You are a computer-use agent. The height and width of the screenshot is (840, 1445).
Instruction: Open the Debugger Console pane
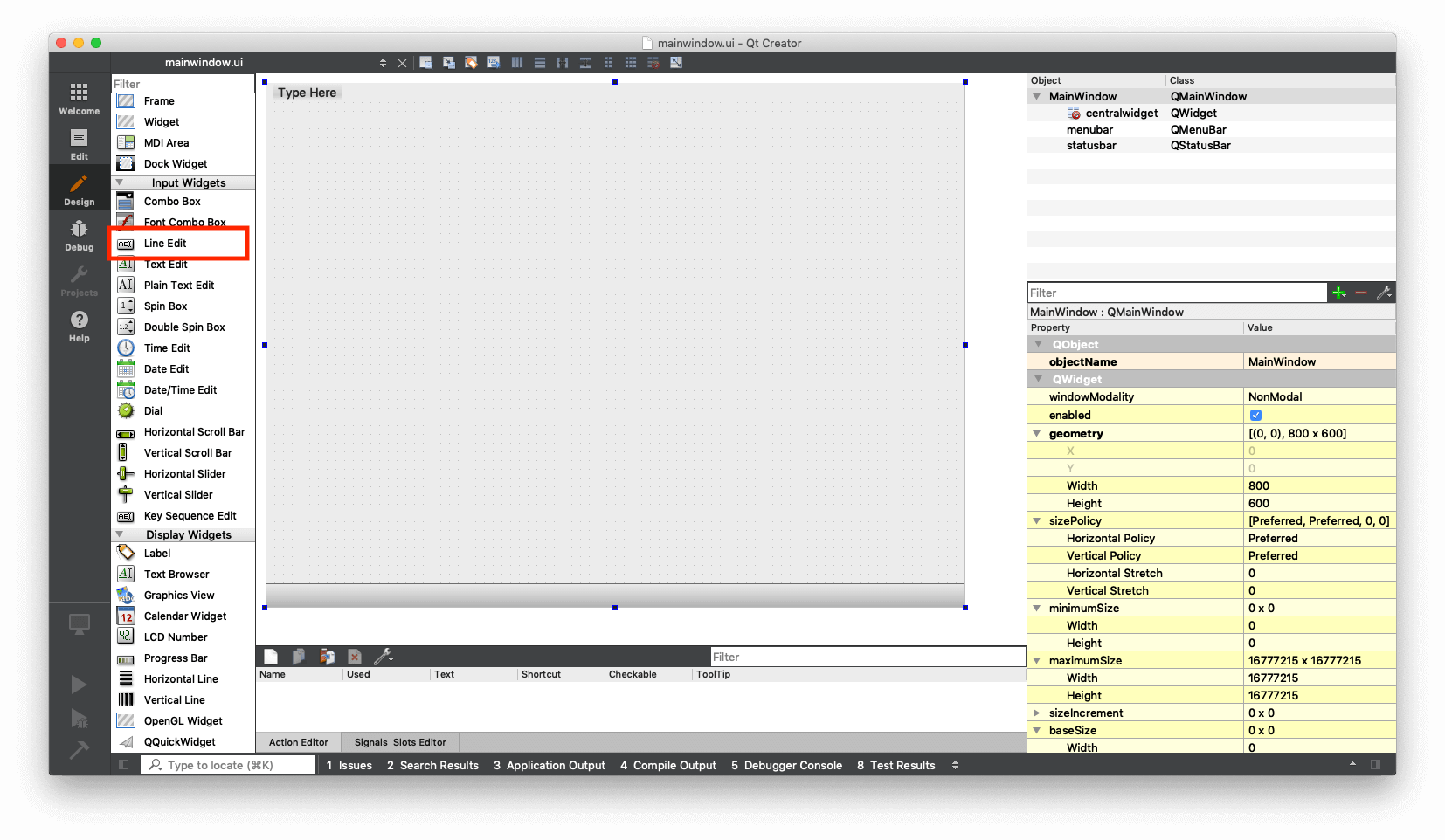click(x=786, y=765)
